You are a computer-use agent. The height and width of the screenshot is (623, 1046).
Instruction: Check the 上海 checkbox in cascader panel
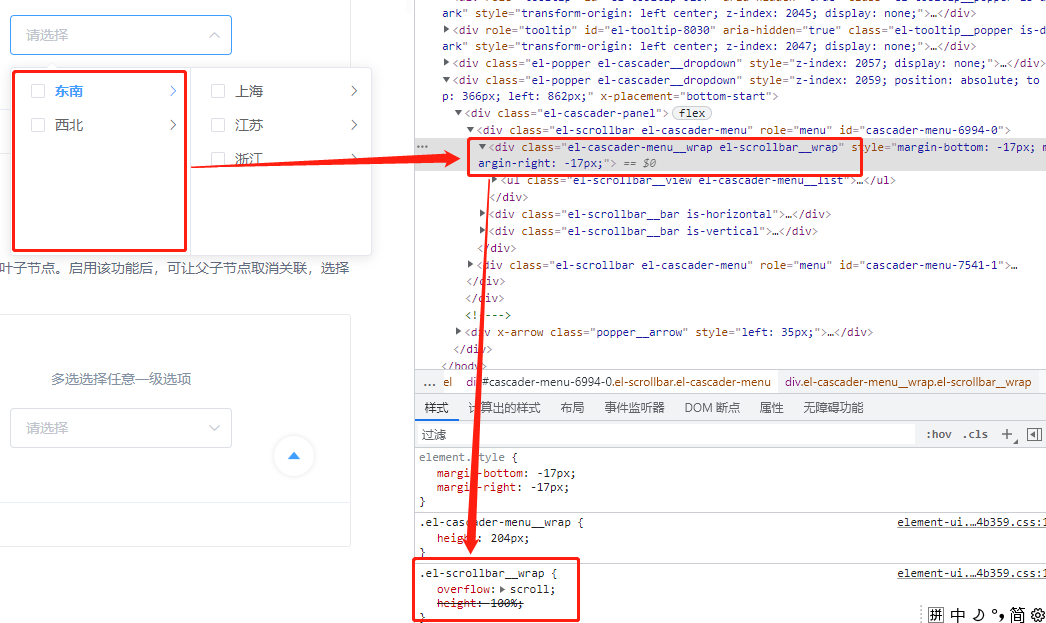click(216, 89)
